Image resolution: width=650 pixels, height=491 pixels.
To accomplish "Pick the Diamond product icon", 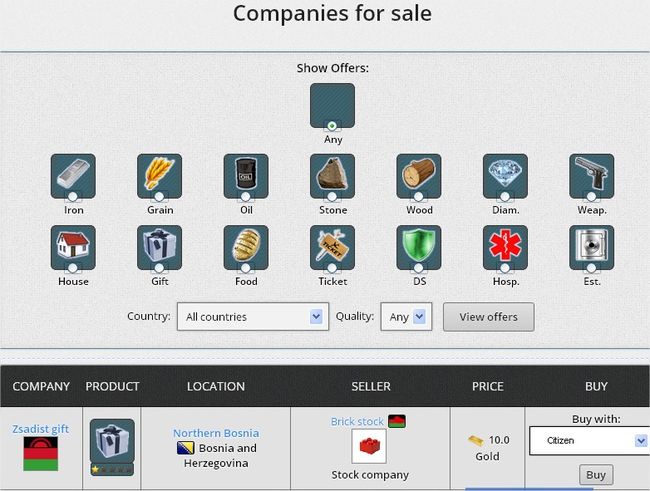I will [505, 176].
